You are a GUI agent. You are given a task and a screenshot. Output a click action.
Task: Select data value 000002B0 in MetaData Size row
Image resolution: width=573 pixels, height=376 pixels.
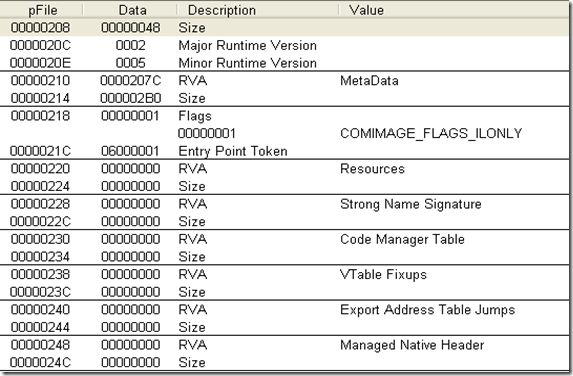[x=131, y=98]
